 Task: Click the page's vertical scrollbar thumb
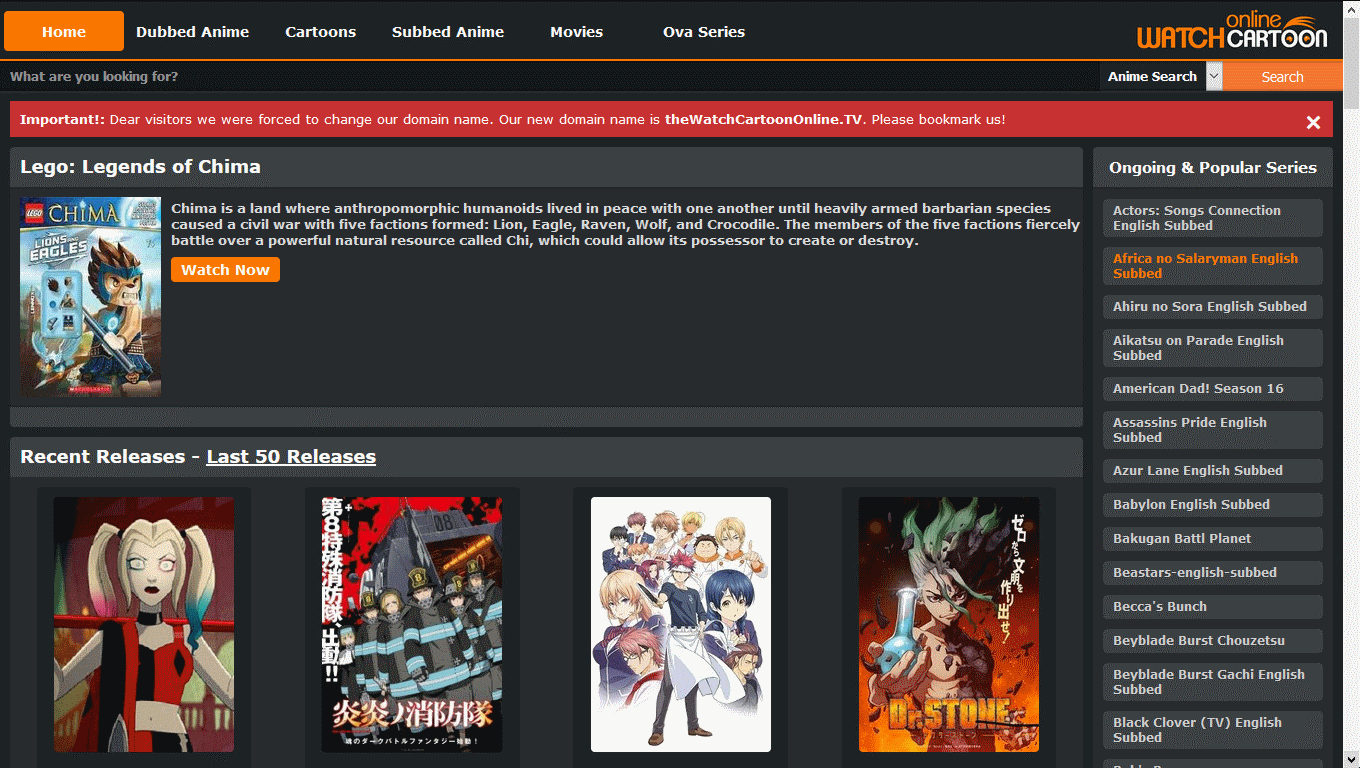[x=1351, y=62]
